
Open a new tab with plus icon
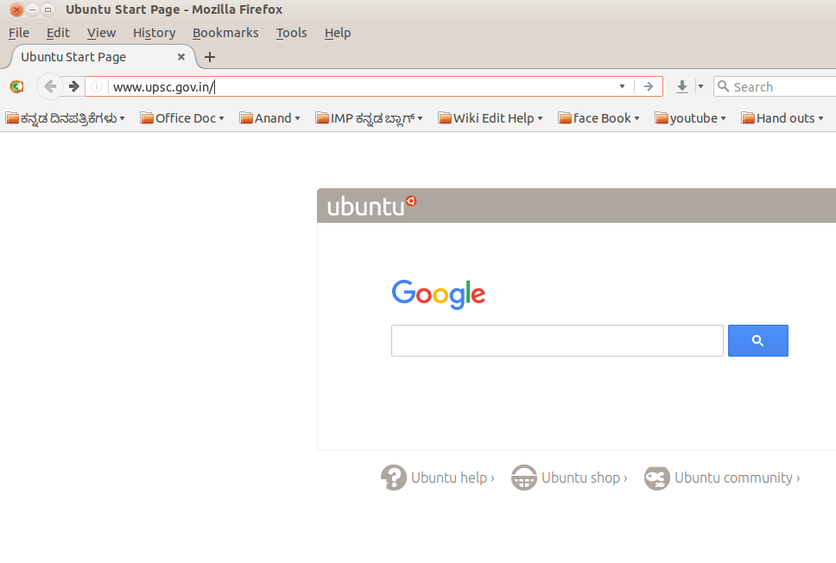click(x=209, y=57)
